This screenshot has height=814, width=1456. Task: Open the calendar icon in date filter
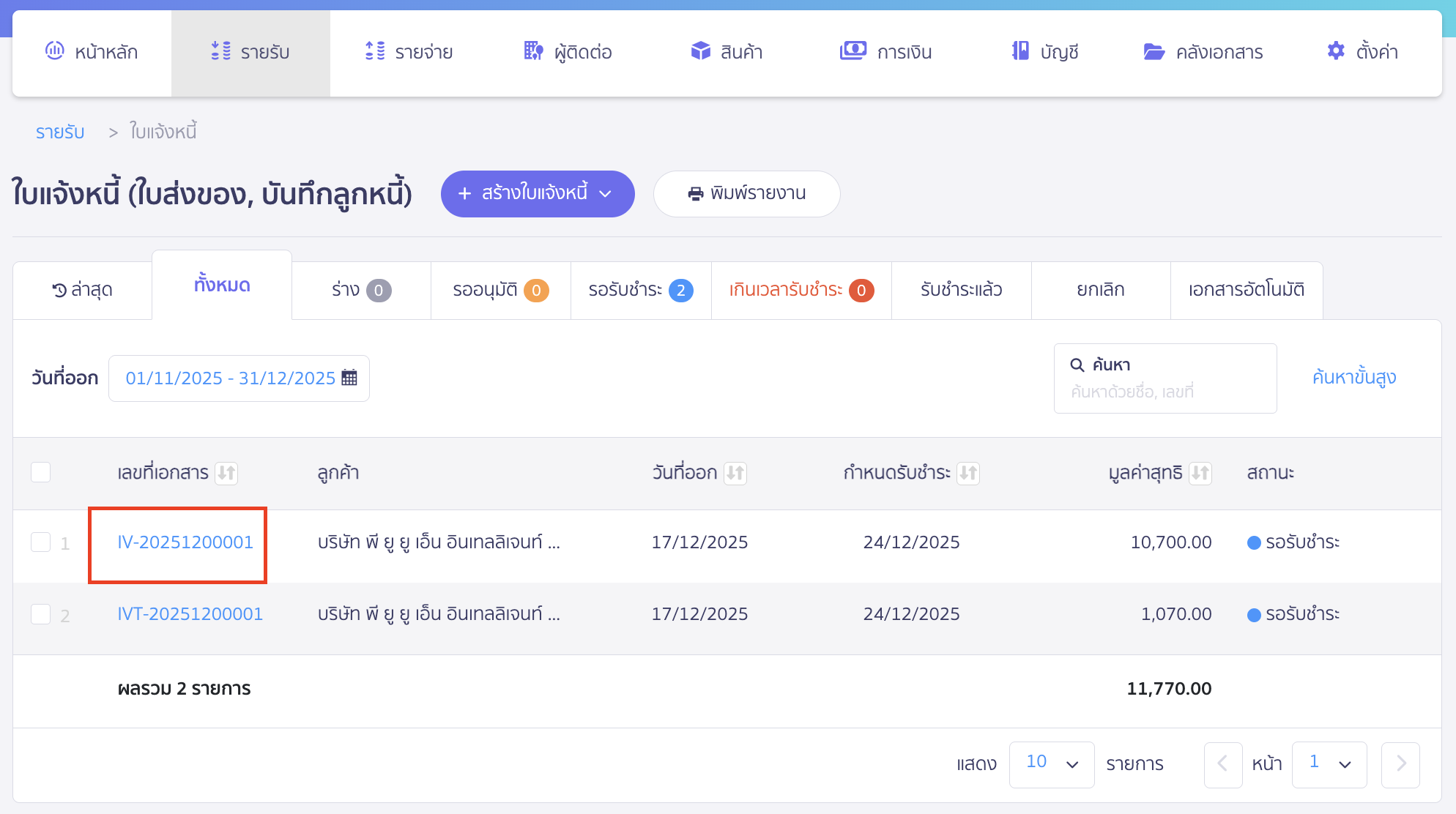tap(349, 378)
